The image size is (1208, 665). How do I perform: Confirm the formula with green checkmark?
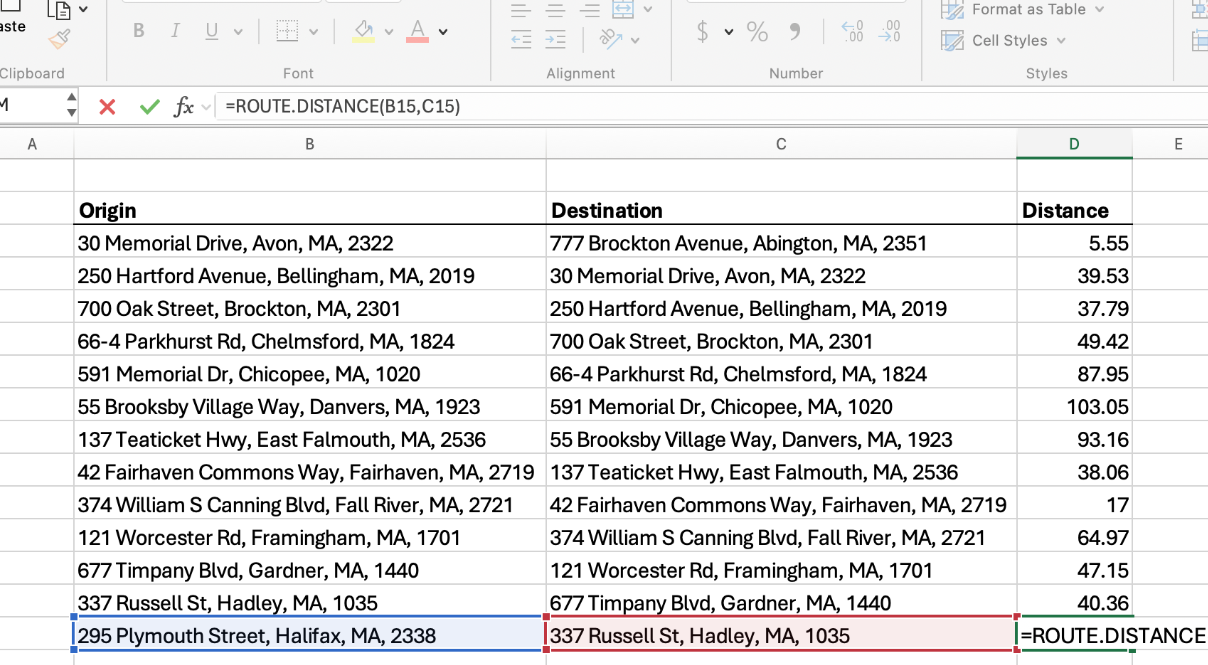(x=150, y=106)
